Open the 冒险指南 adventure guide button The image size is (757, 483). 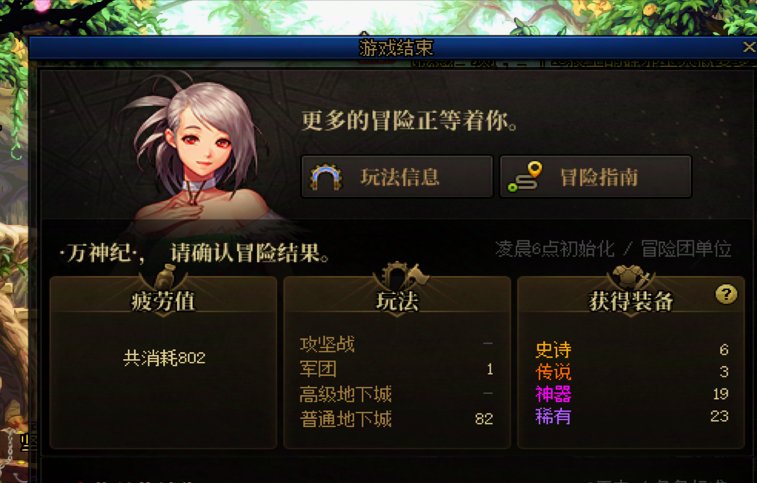pos(596,176)
